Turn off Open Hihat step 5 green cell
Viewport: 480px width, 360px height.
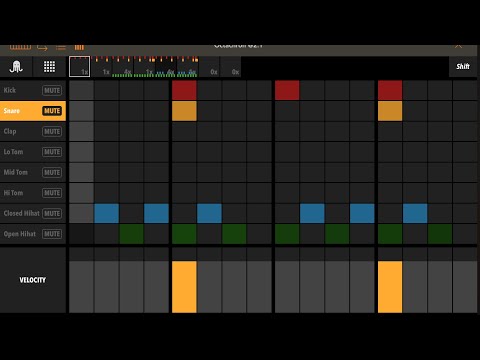[x=184, y=234]
